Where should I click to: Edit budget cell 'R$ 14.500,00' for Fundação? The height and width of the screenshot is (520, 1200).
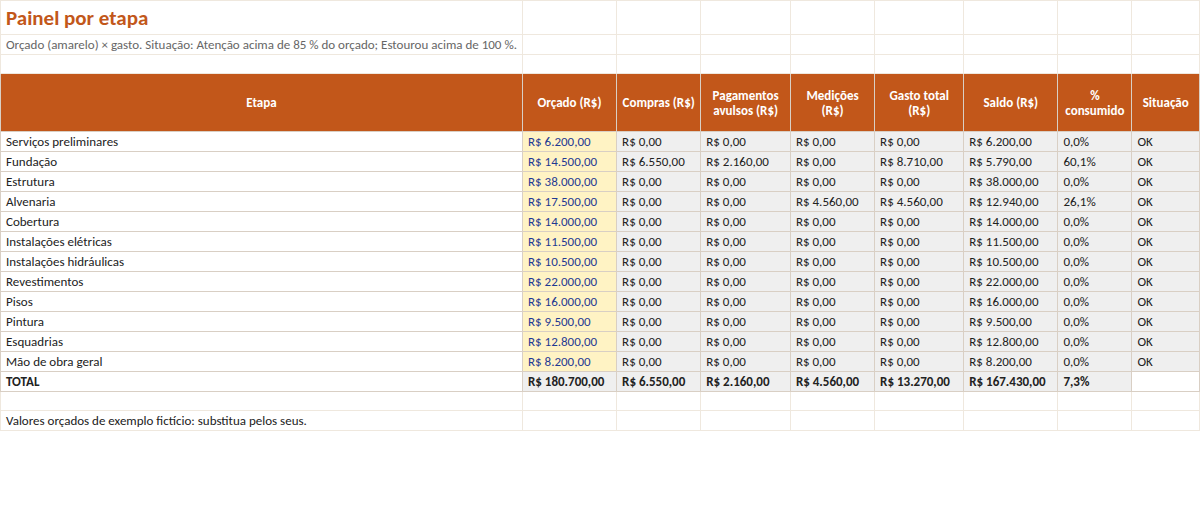pos(569,162)
